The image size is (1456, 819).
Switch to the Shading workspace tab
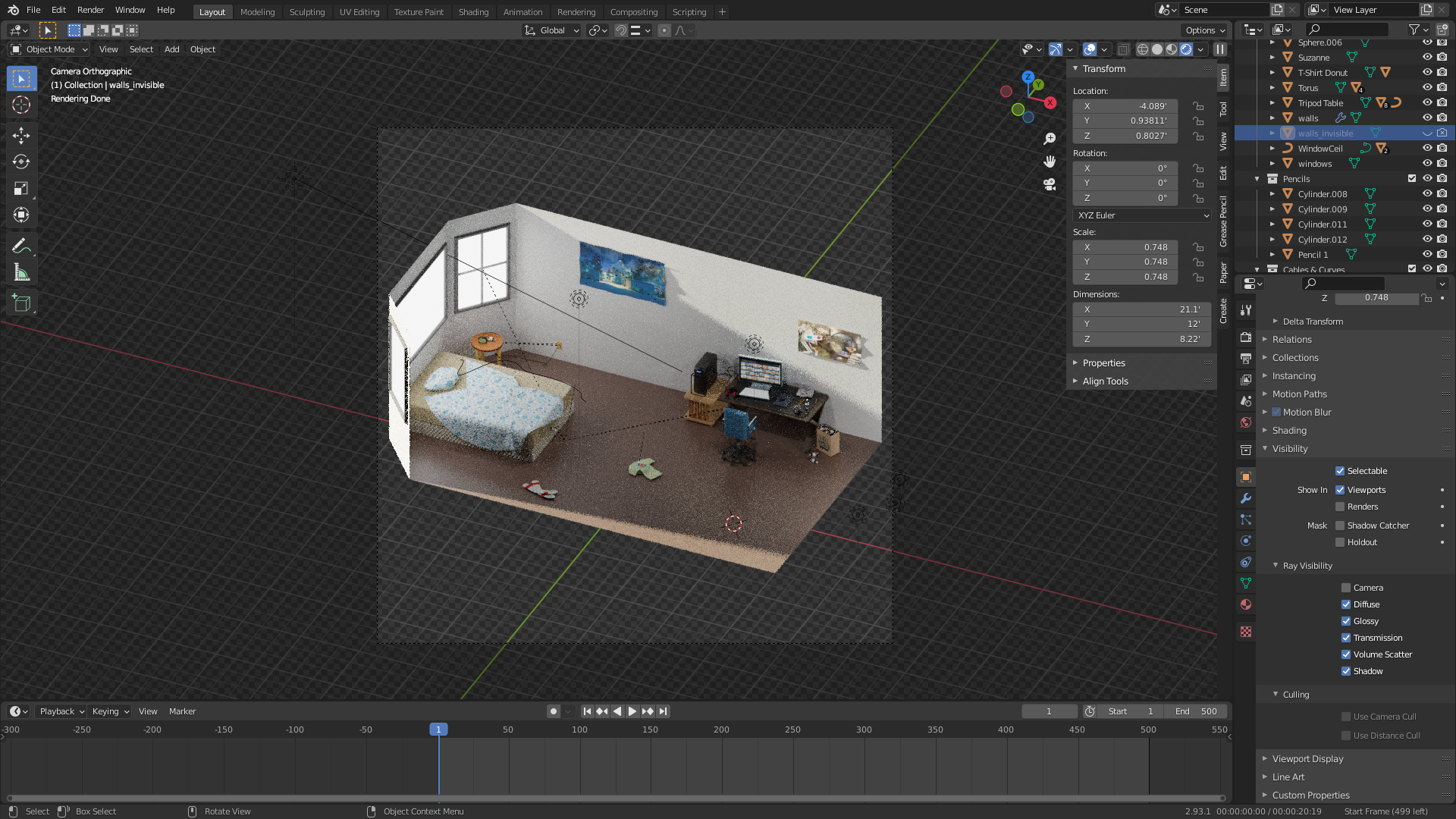[473, 11]
